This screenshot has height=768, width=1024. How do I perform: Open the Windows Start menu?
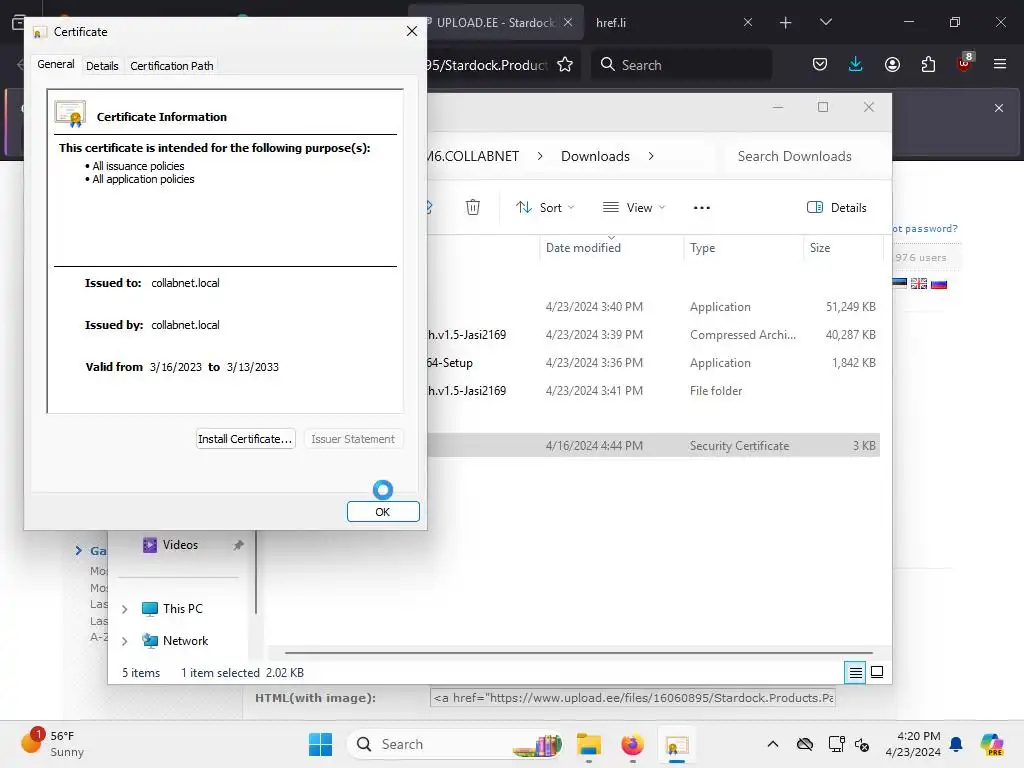[320, 744]
